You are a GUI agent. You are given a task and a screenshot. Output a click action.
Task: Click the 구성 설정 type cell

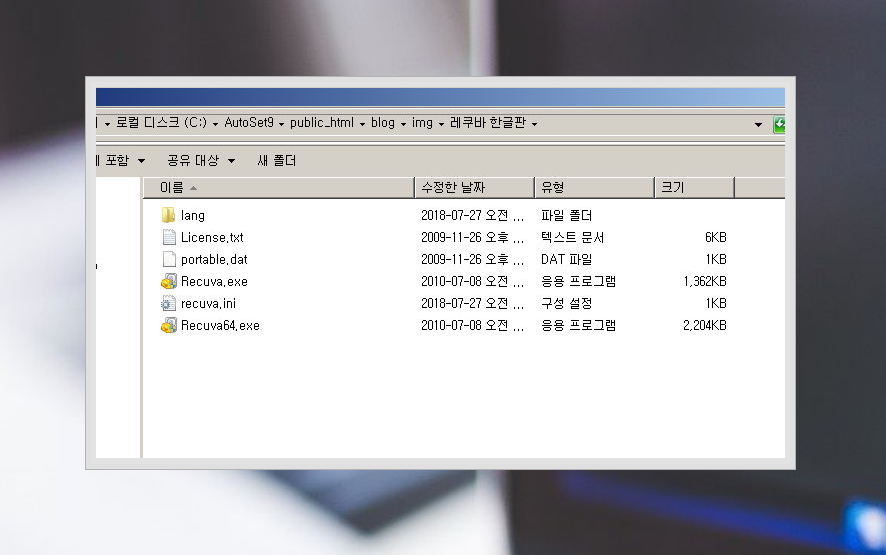point(566,303)
